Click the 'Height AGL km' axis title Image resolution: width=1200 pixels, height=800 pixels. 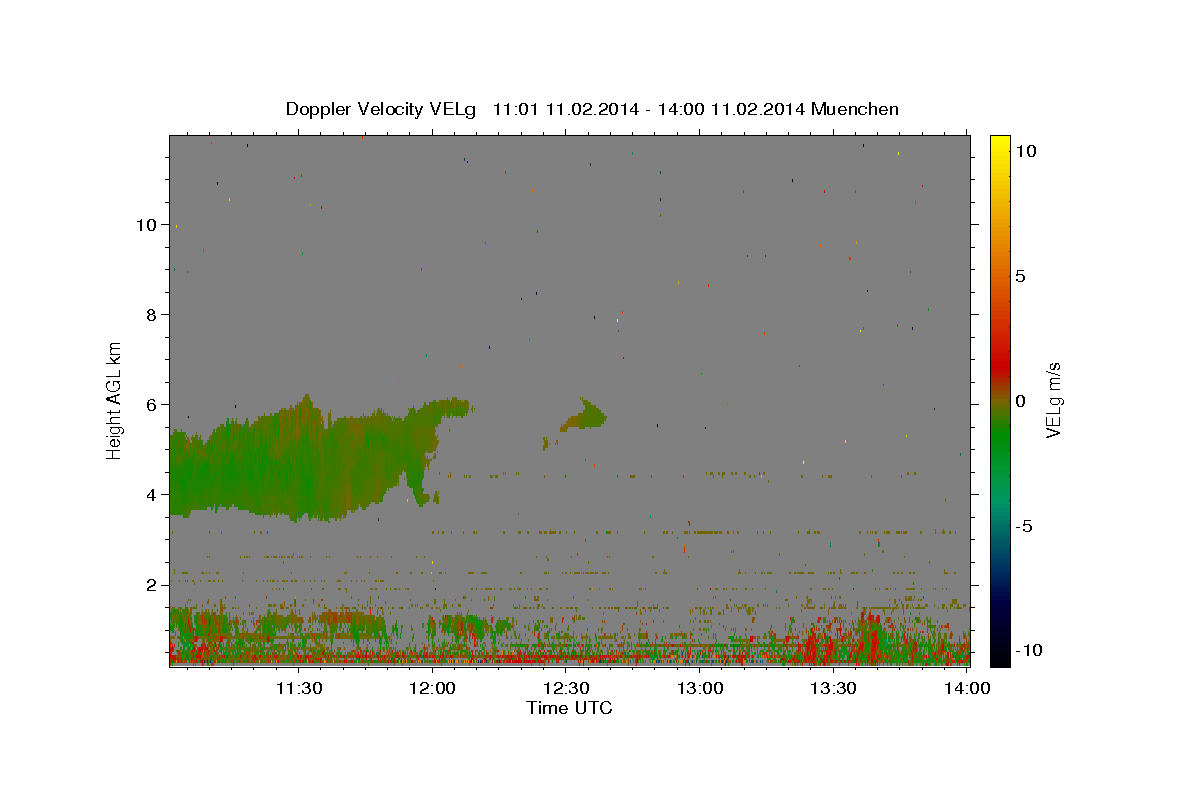tap(115, 399)
